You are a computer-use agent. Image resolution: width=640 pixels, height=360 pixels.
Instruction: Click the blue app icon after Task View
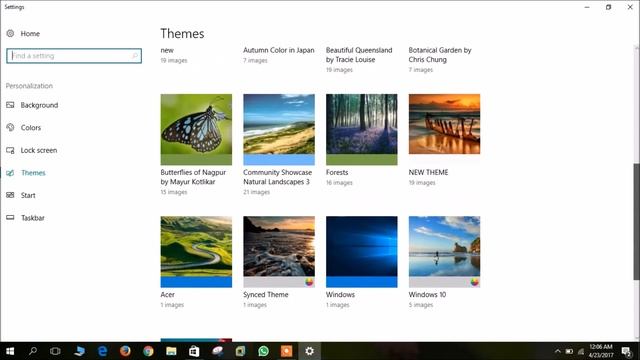coord(79,351)
